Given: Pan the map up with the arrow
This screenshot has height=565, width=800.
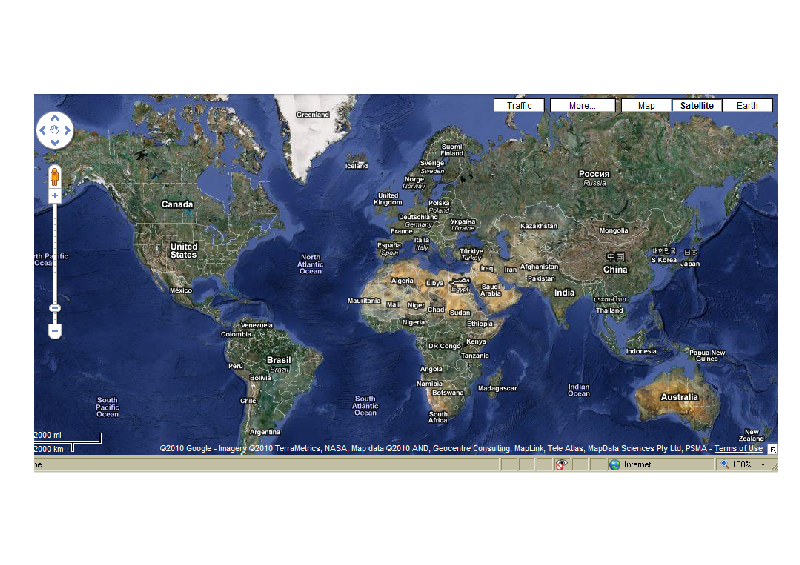Looking at the screenshot, I should point(55,119).
